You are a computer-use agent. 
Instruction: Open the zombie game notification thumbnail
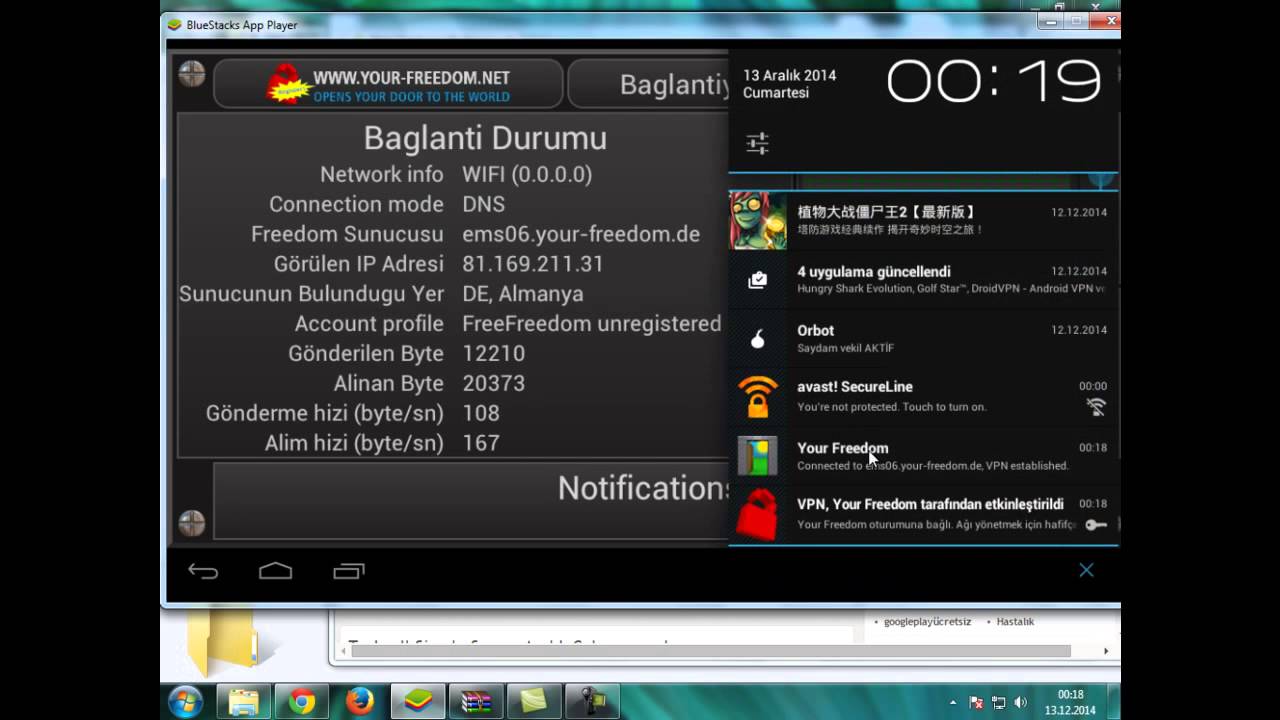pyautogui.click(x=758, y=220)
